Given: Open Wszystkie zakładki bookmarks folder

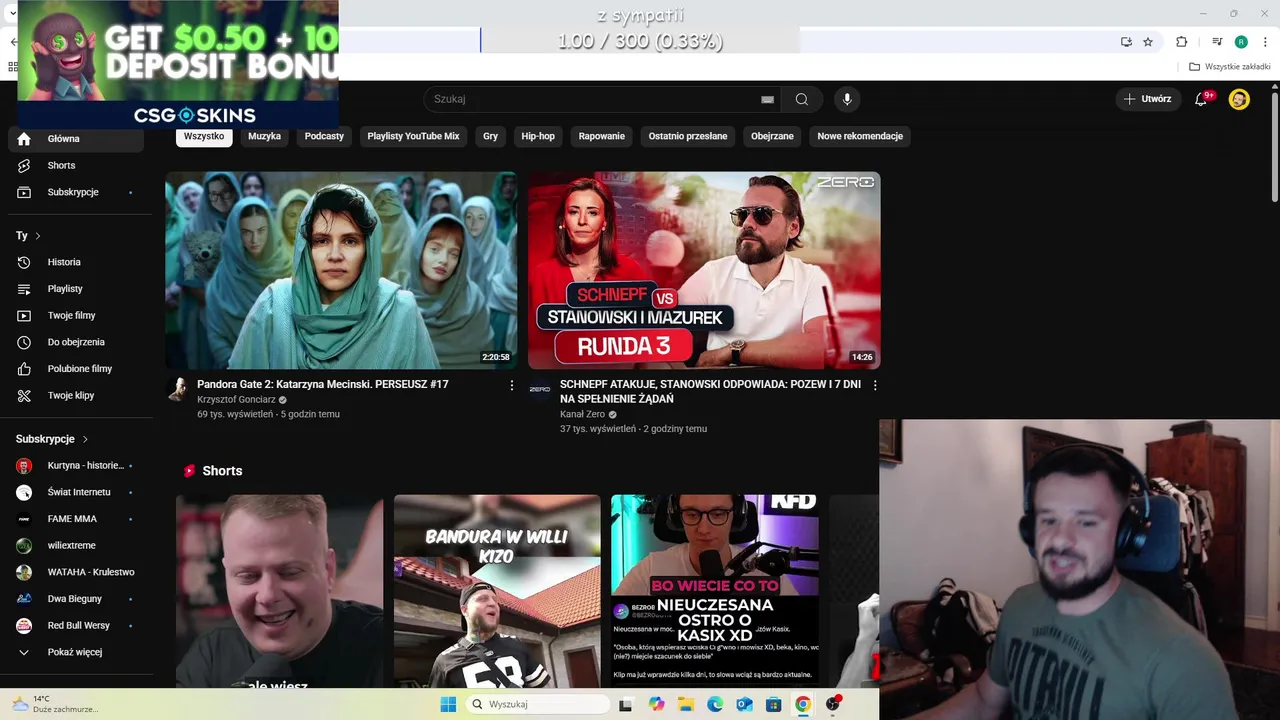Looking at the screenshot, I should click(1229, 67).
